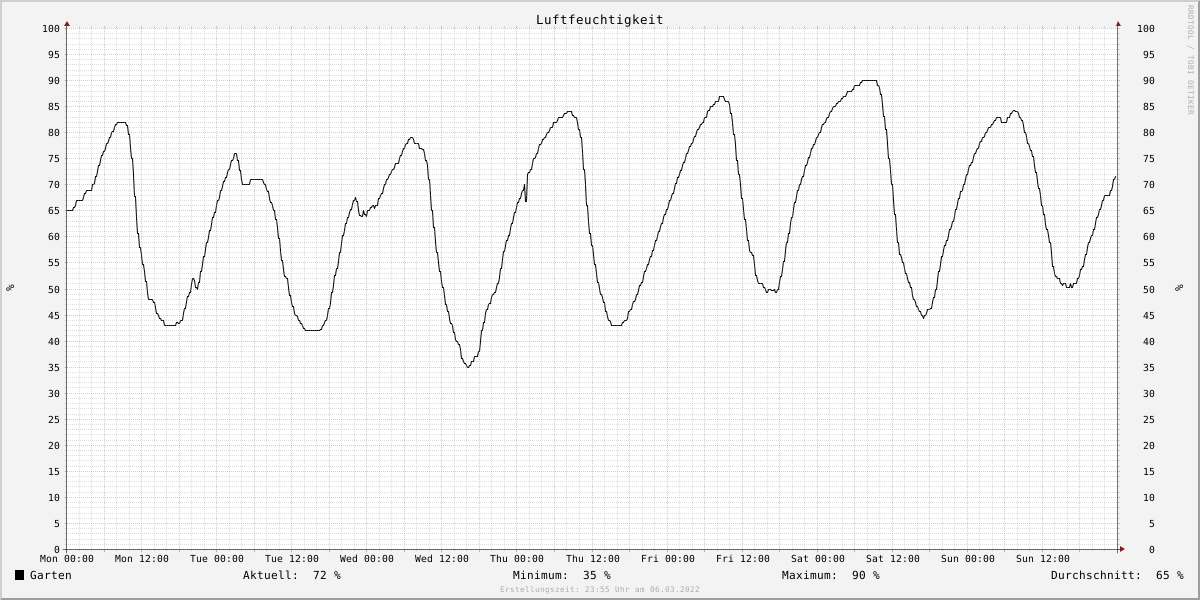Click the Erstellungszeit timestamp footer text
This screenshot has width=1200, height=600.
[600, 590]
